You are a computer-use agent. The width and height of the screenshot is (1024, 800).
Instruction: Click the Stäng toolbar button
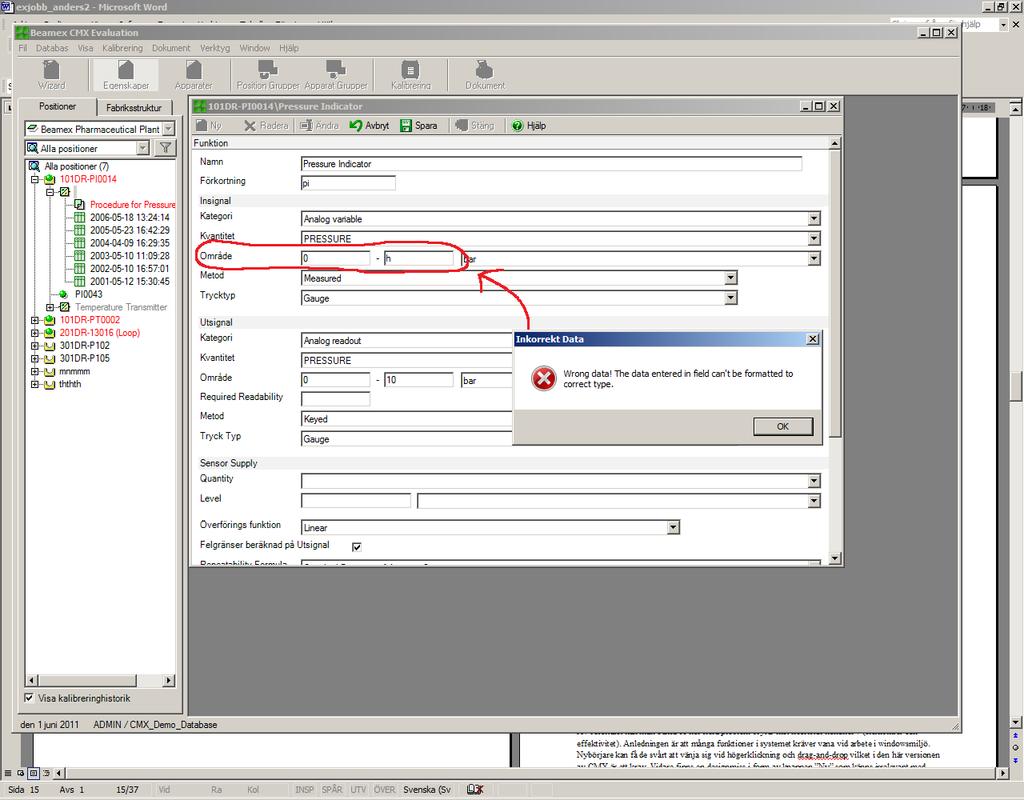[x=475, y=125]
